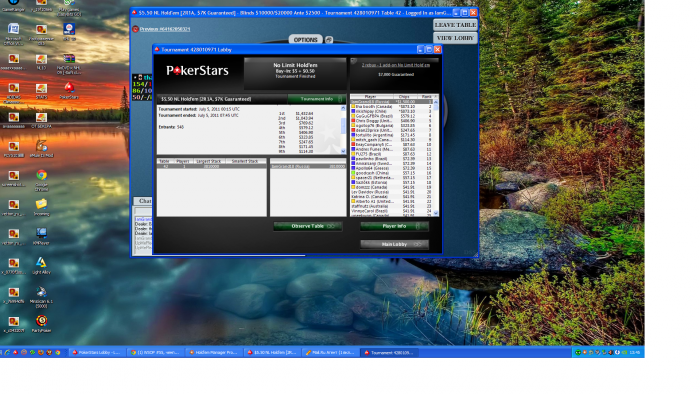700x394 pixels.
Task: Sort tables by Players column
Action: click(183, 161)
